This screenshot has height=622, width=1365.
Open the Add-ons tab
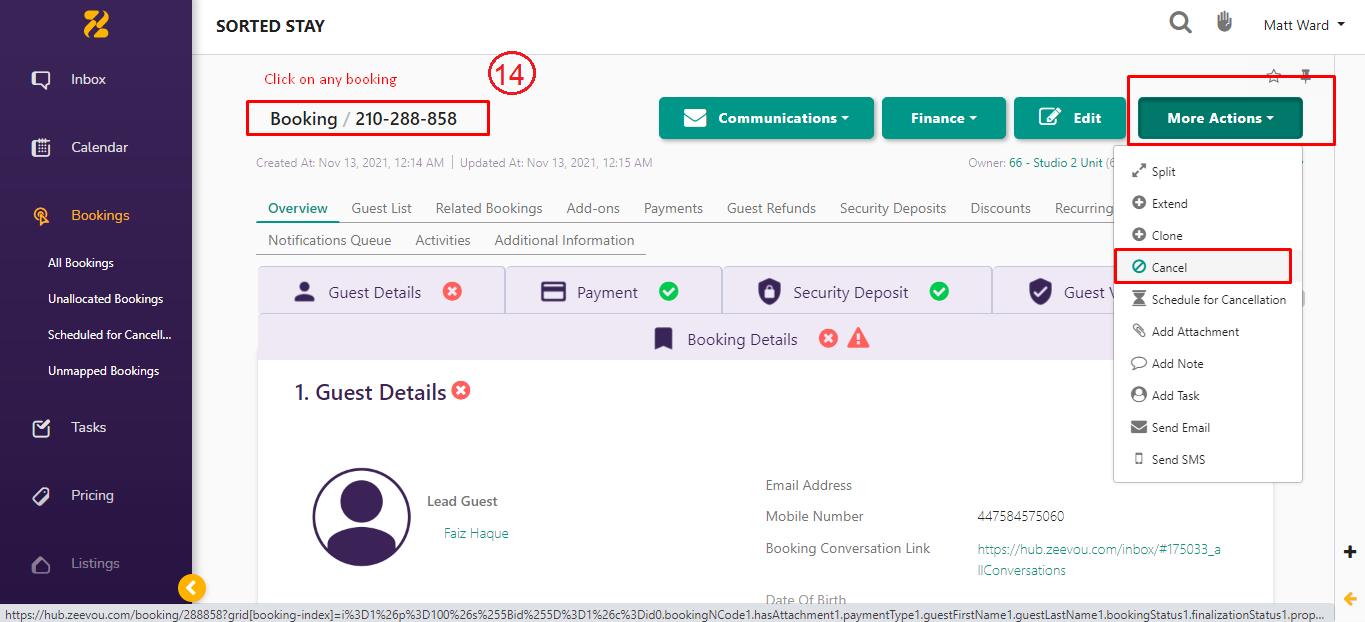(x=593, y=208)
